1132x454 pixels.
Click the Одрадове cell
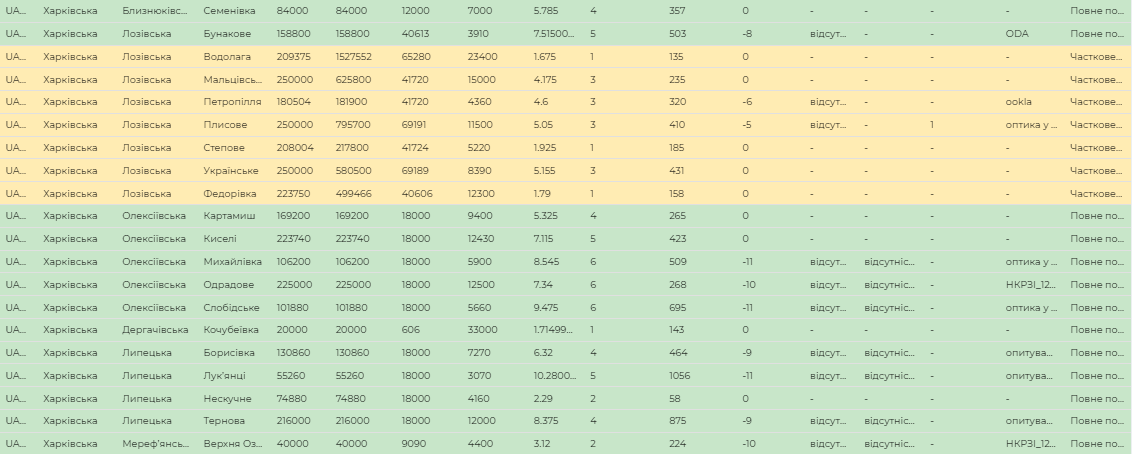click(228, 285)
